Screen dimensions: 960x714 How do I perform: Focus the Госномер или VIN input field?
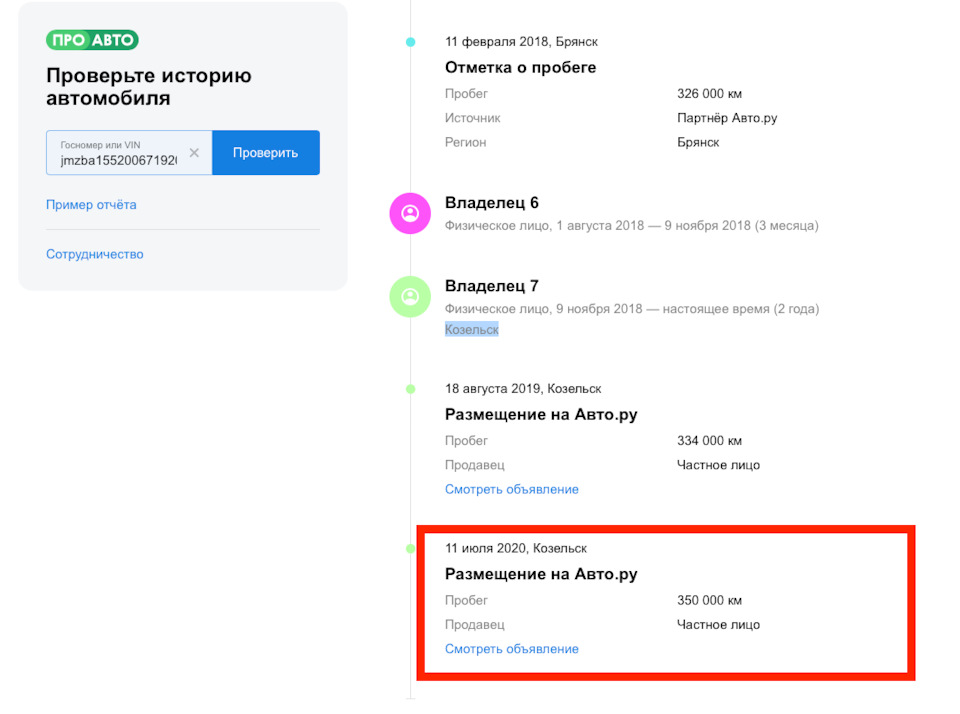click(x=118, y=159)
